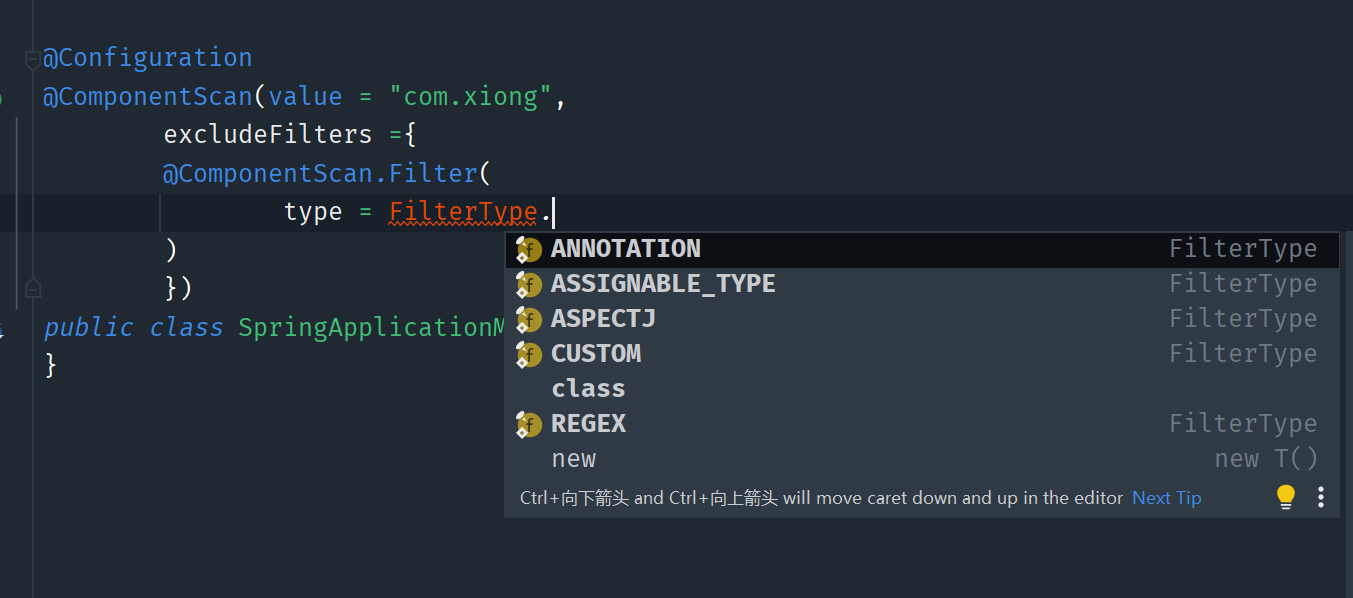Pick the new T() completion

click(921, 459)
